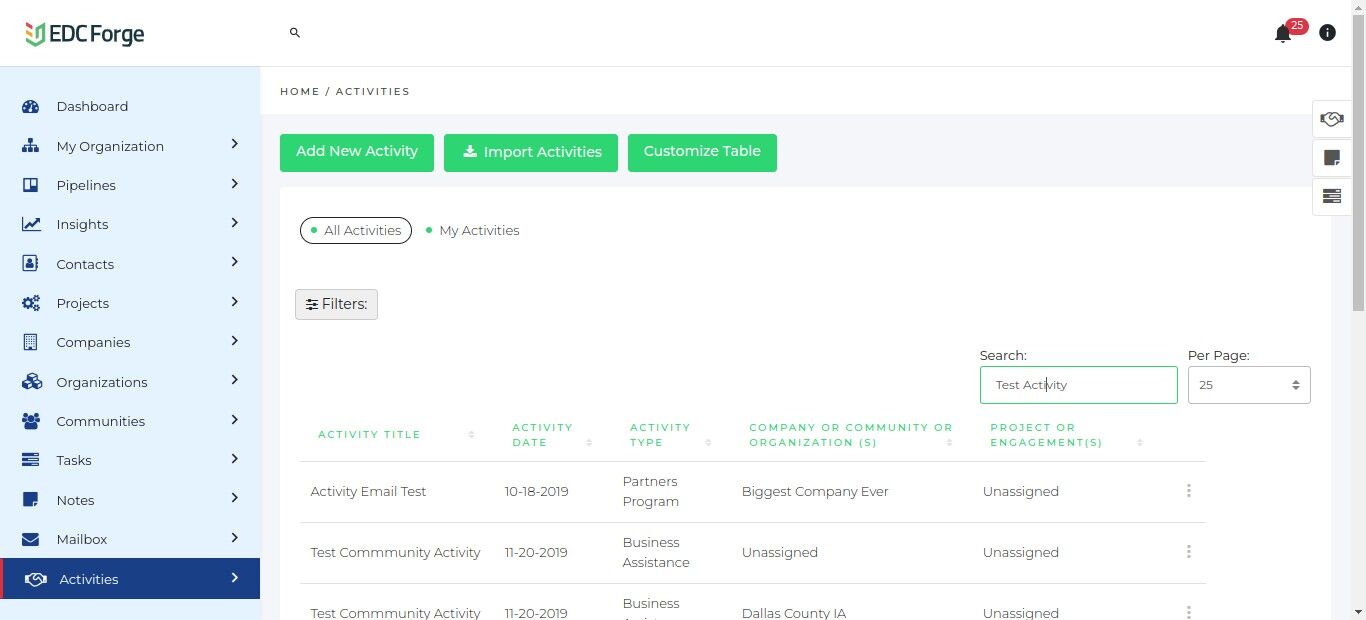Screen dimensions: 1366x620
Task: Open the list quick-action icon at right edge
Action: click(x=1332, y=196)
